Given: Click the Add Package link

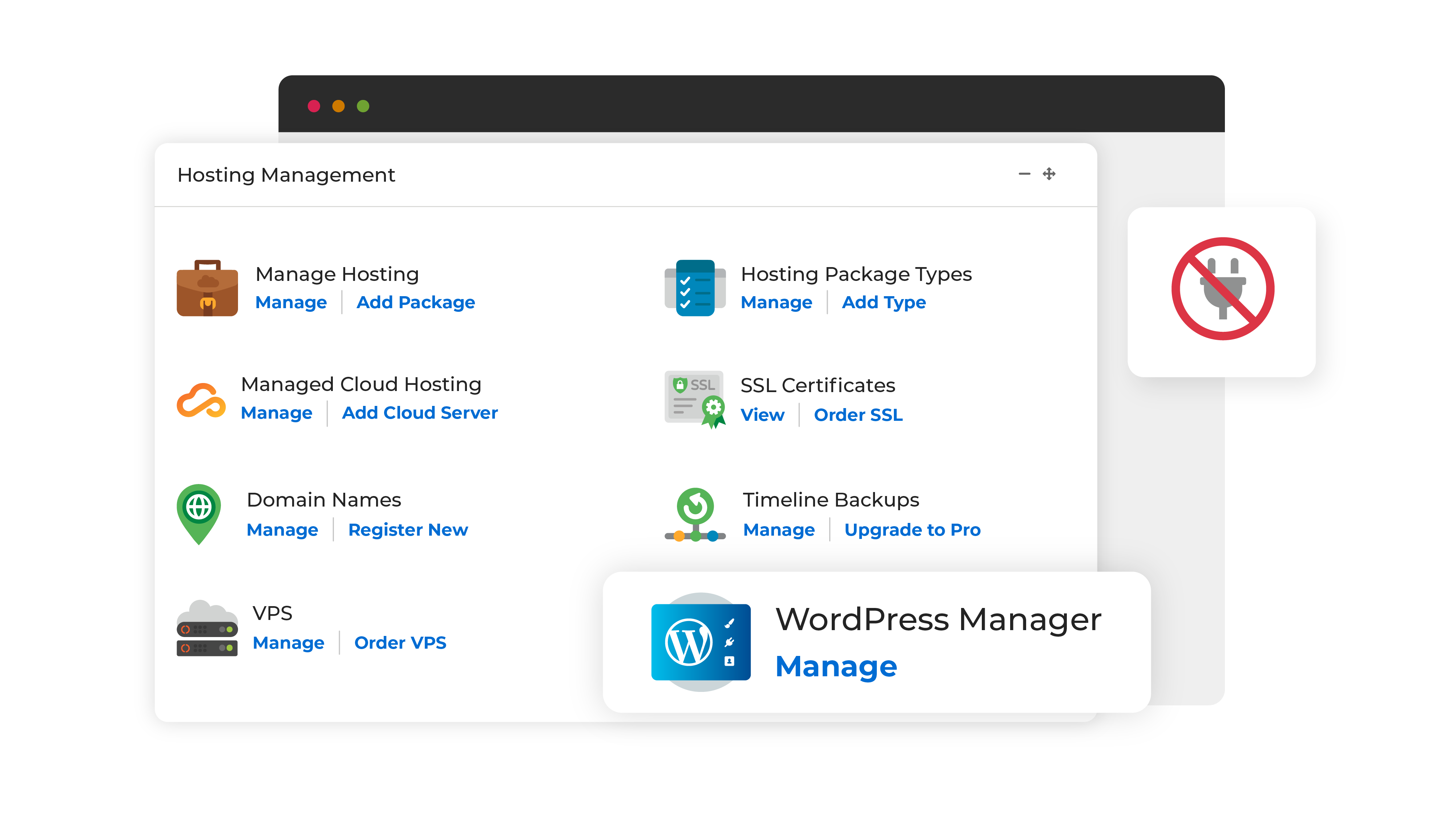Looking at the screenshot, I should [415, 302].
